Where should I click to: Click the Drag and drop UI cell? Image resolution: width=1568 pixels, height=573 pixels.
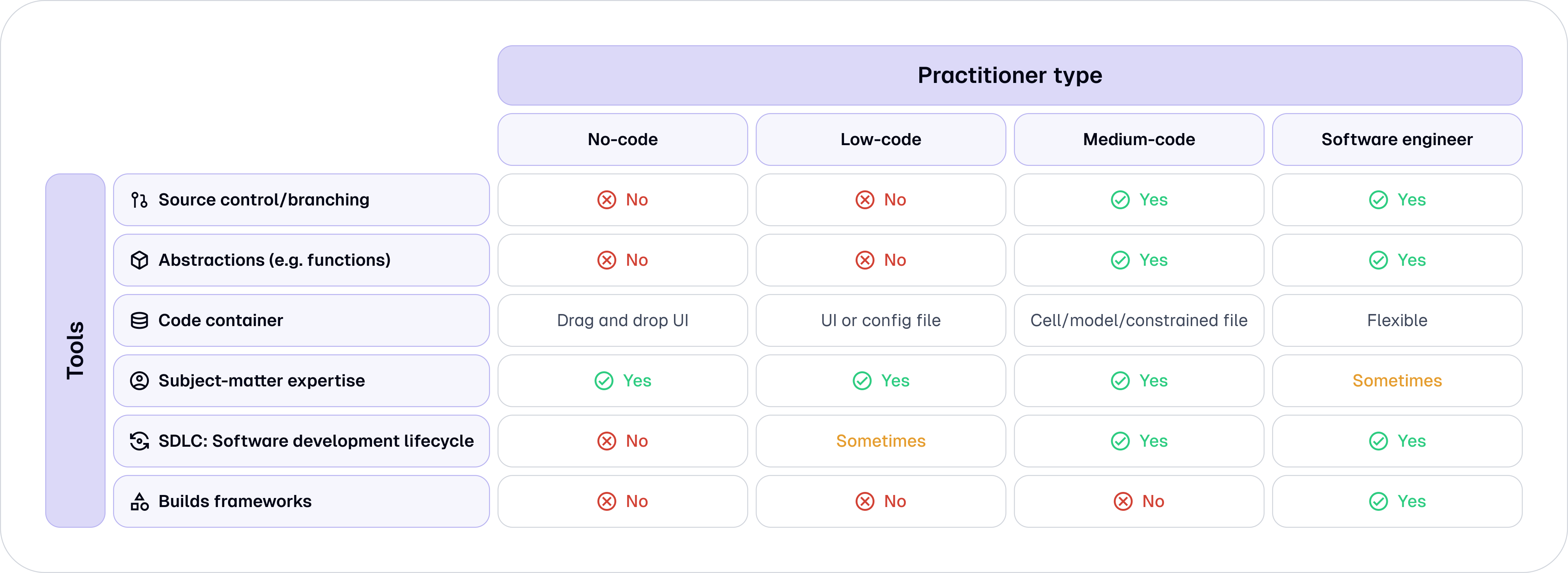click(x=623, y=320)
